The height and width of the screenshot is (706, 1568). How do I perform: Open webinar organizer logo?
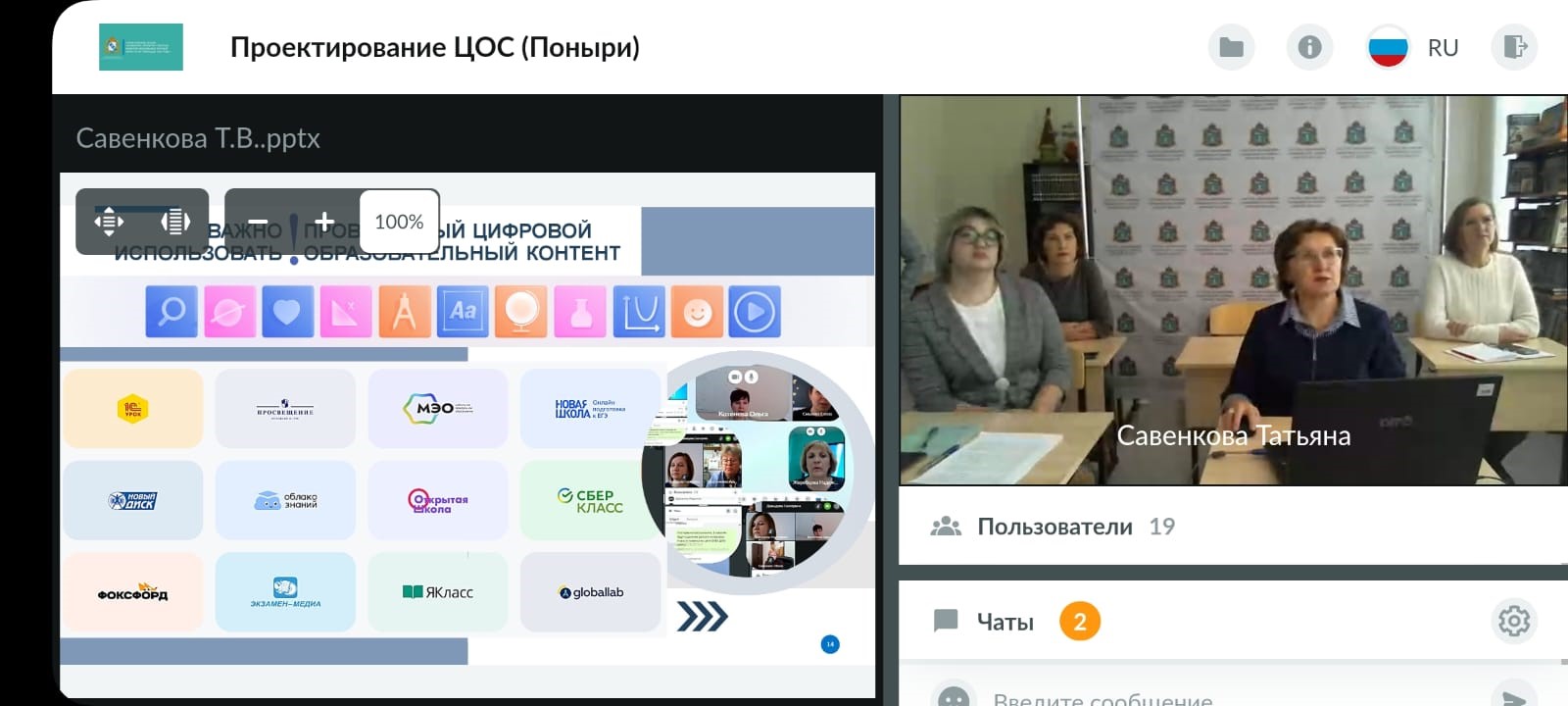click(141, 47)
